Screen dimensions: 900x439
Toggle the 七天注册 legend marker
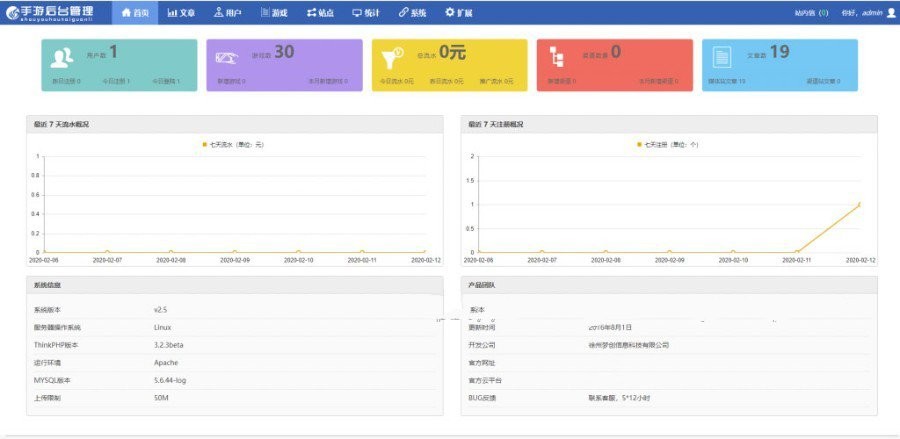tap(639, 145)
